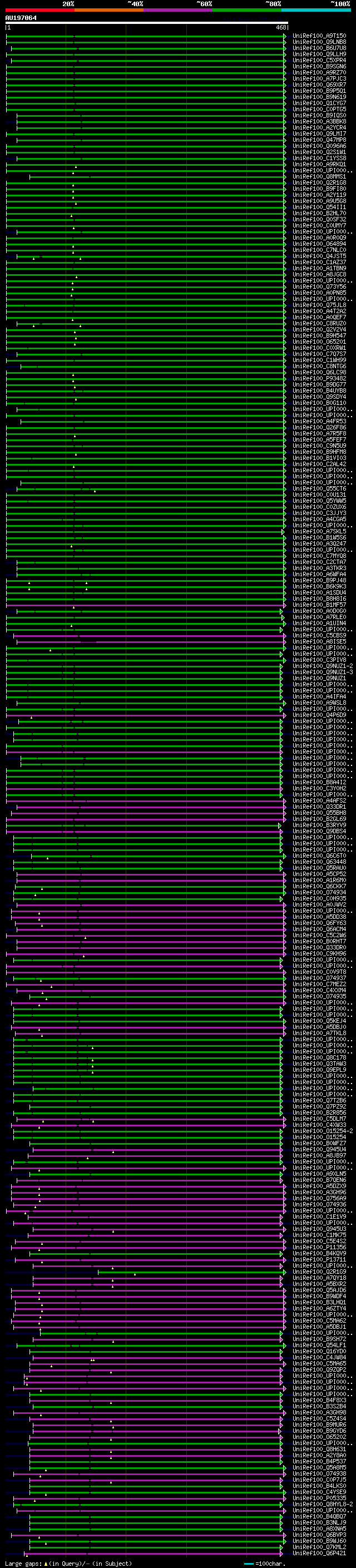Click the red 20% identity legend segment
Screen dimensions: 356x1568
tap(39, 10)
